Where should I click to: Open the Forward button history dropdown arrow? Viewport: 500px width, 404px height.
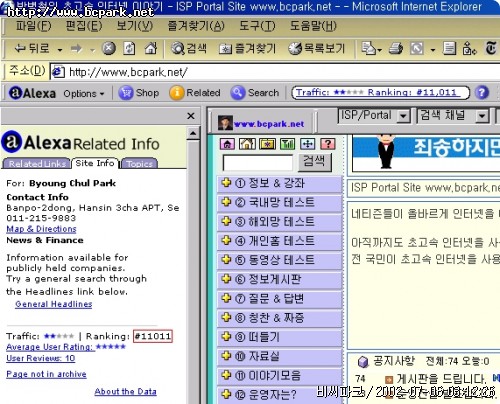coord(92,50)
